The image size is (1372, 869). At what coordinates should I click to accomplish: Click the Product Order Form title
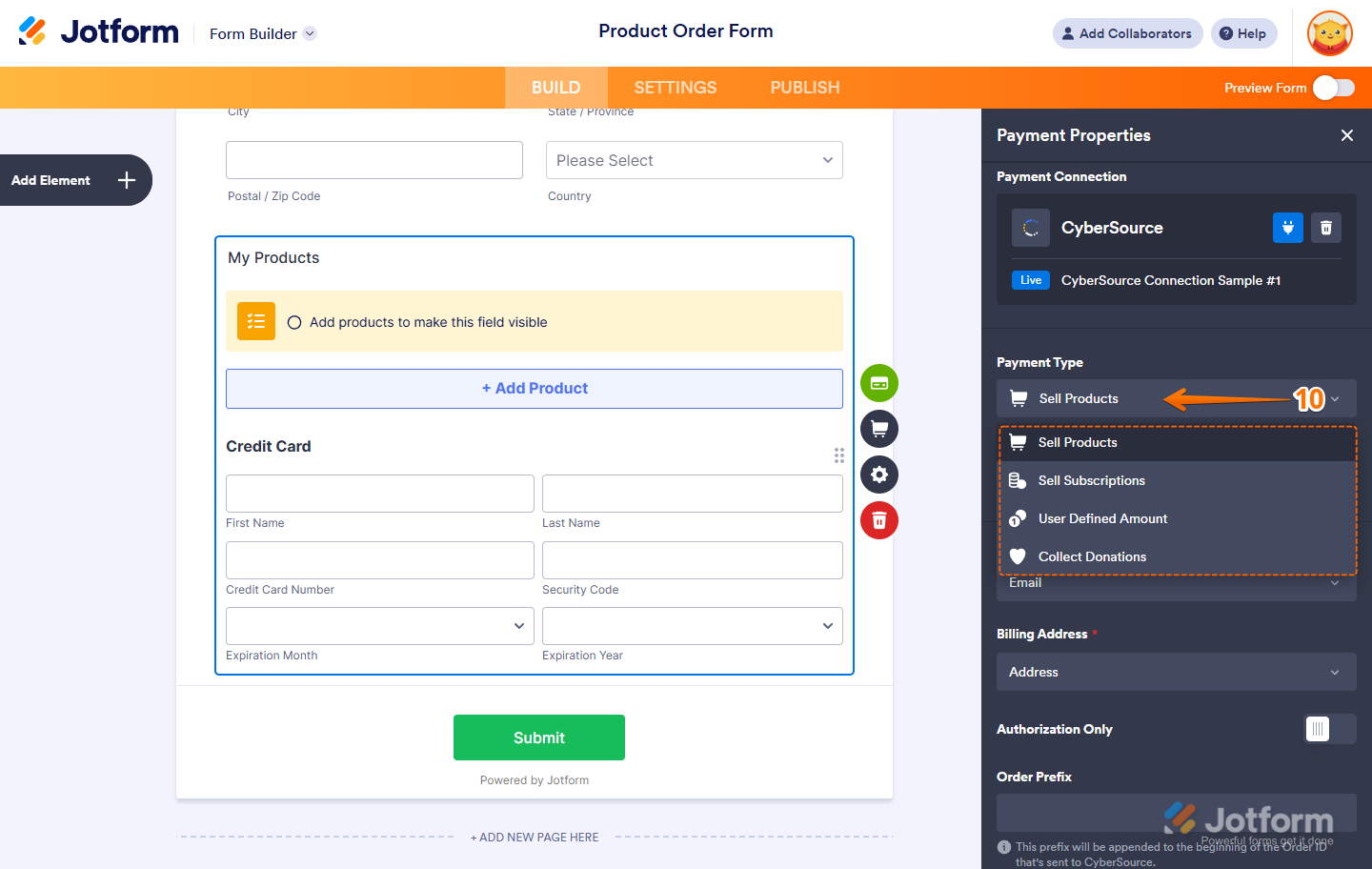686,30
